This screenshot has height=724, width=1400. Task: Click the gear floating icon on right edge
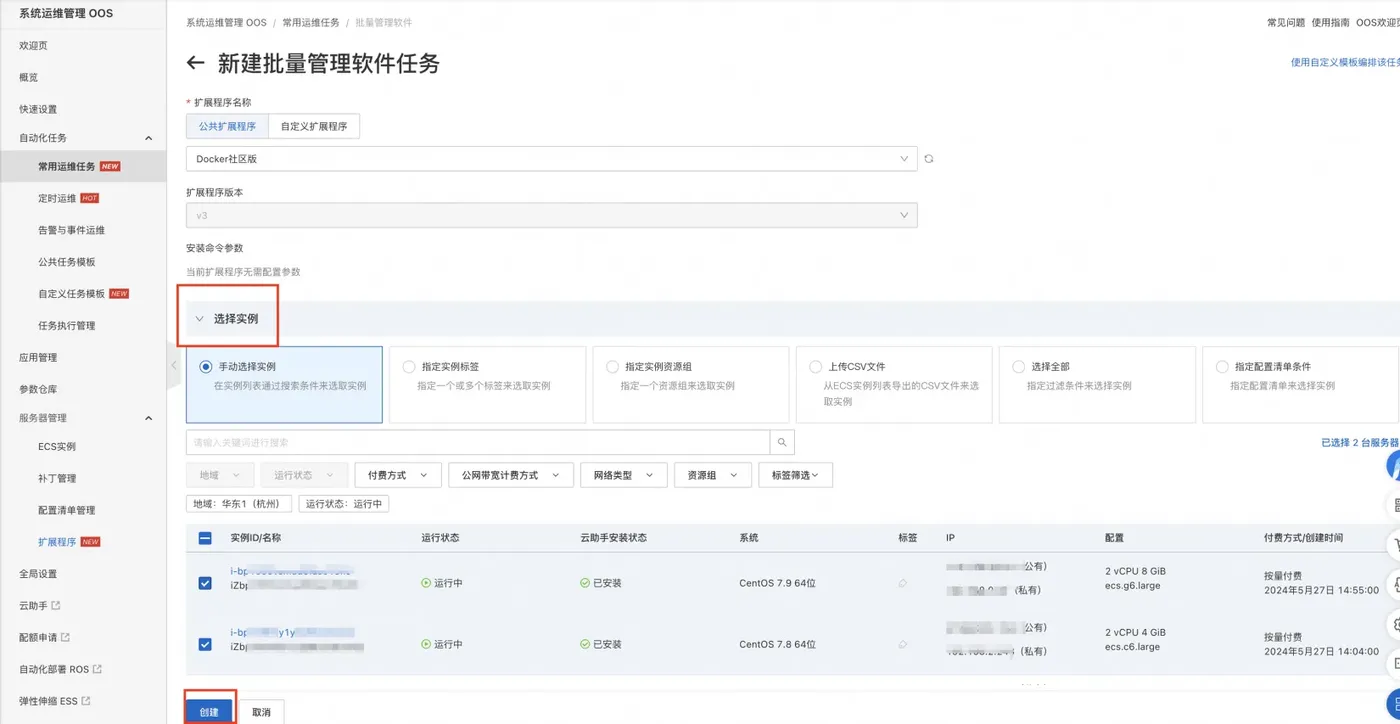point(1394,625)
